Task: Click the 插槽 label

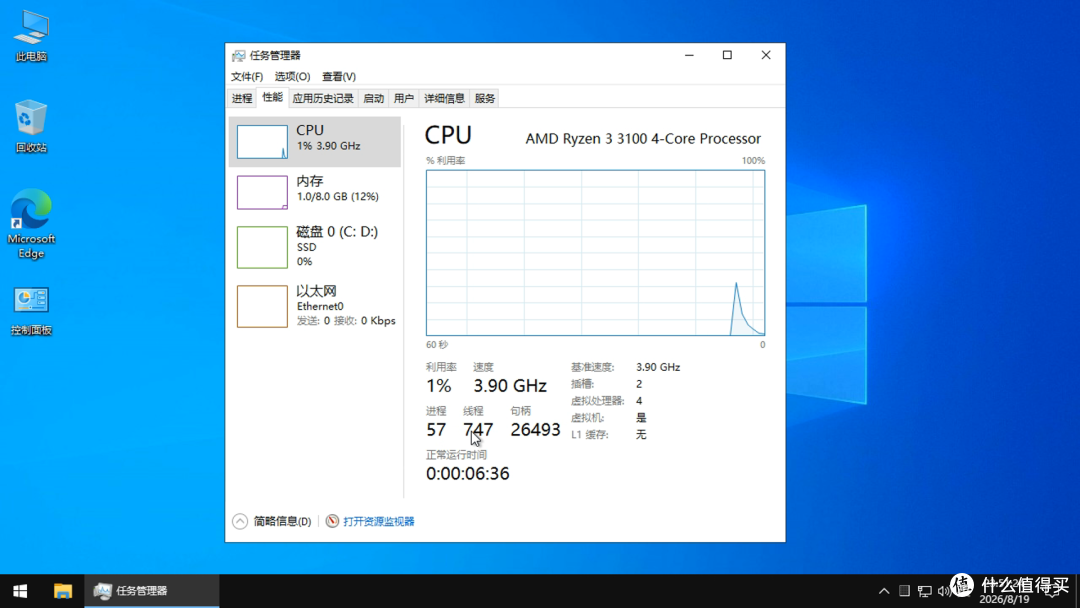Action: point(582,384)
